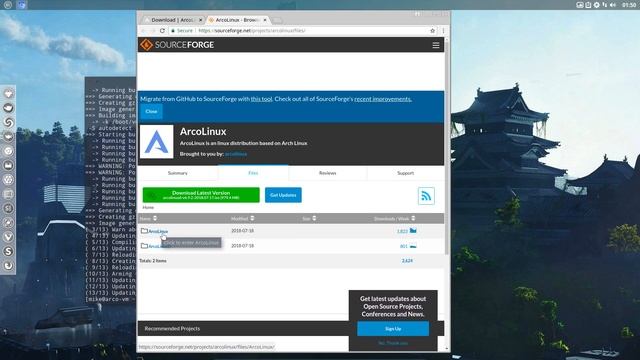Open the Summary tab
The width and height of the screenshot is (640, 360).
pos(178,173)
